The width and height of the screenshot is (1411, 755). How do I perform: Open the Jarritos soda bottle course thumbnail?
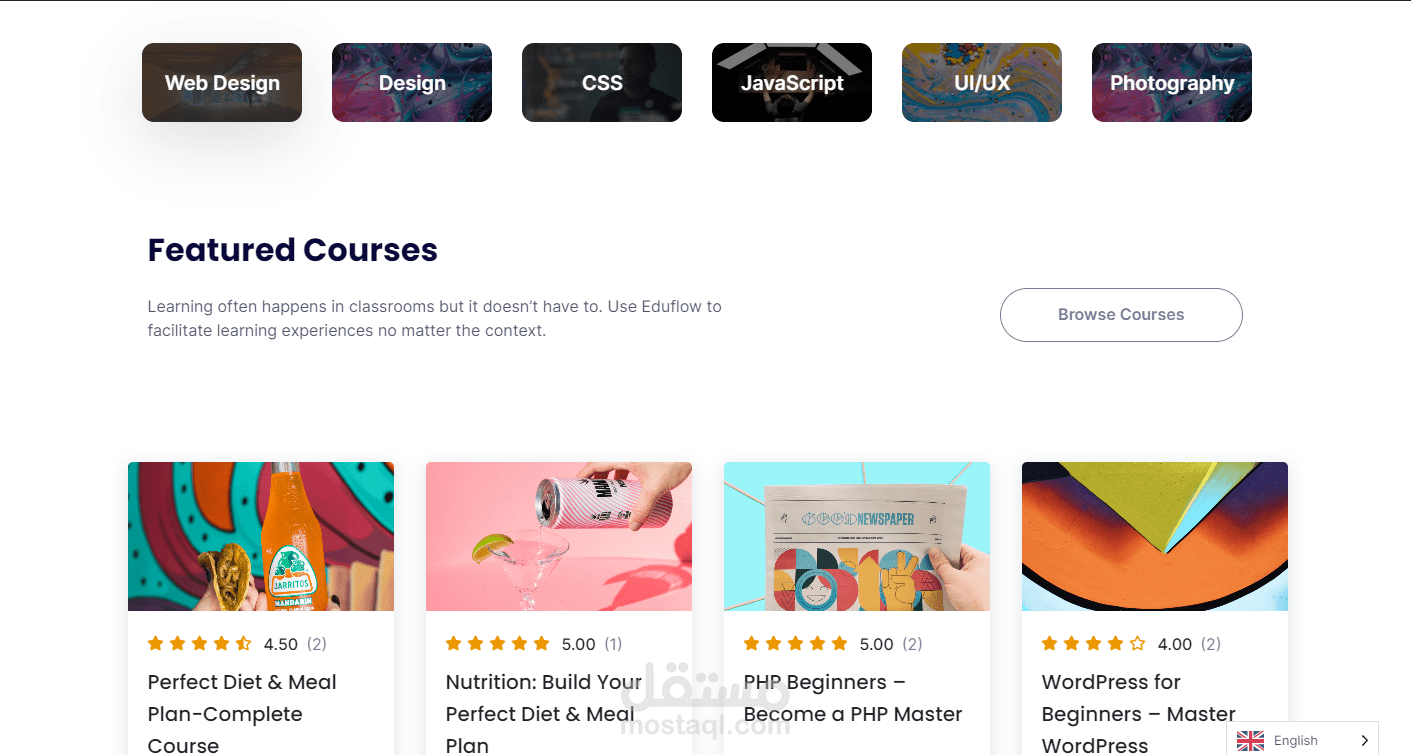[x=261, y=536]
